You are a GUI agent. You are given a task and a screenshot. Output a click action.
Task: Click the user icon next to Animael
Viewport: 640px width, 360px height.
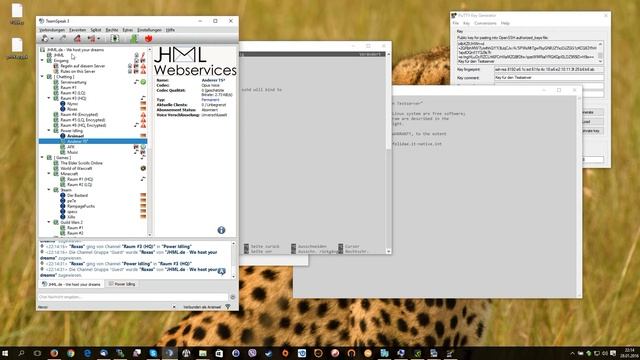(x=62, y=136)
